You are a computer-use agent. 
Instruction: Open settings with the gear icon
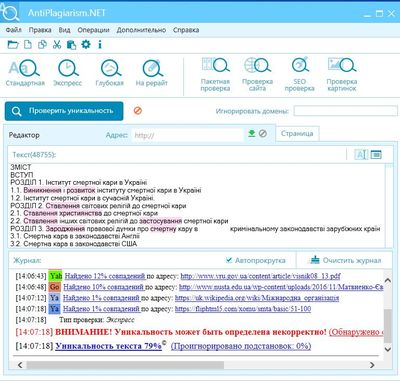pos(86,44)
